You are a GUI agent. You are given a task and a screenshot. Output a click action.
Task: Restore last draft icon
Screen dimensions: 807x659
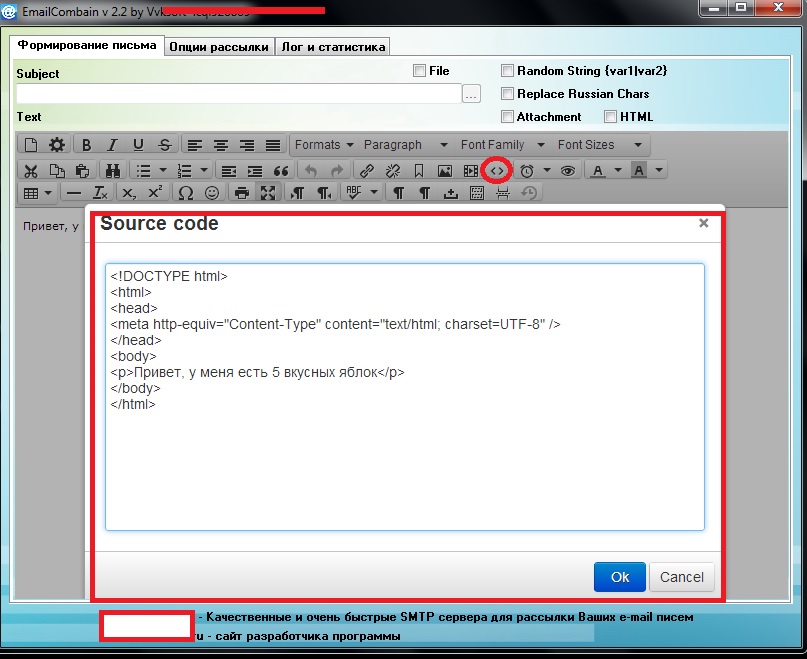point(529,193)
